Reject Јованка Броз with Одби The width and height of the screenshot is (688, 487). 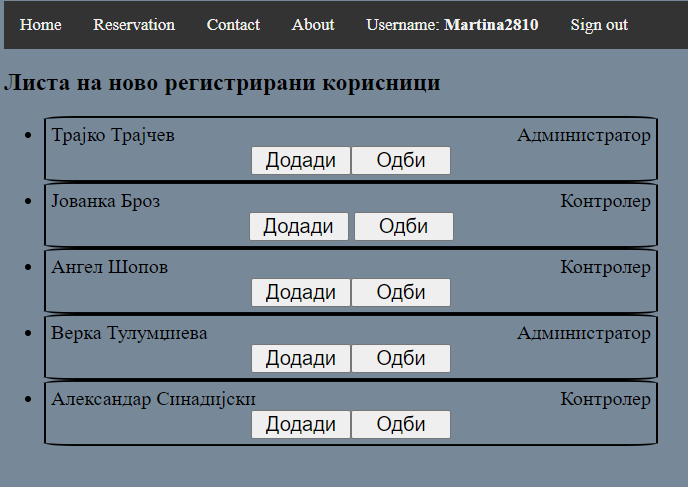click(x=404, y=227)
